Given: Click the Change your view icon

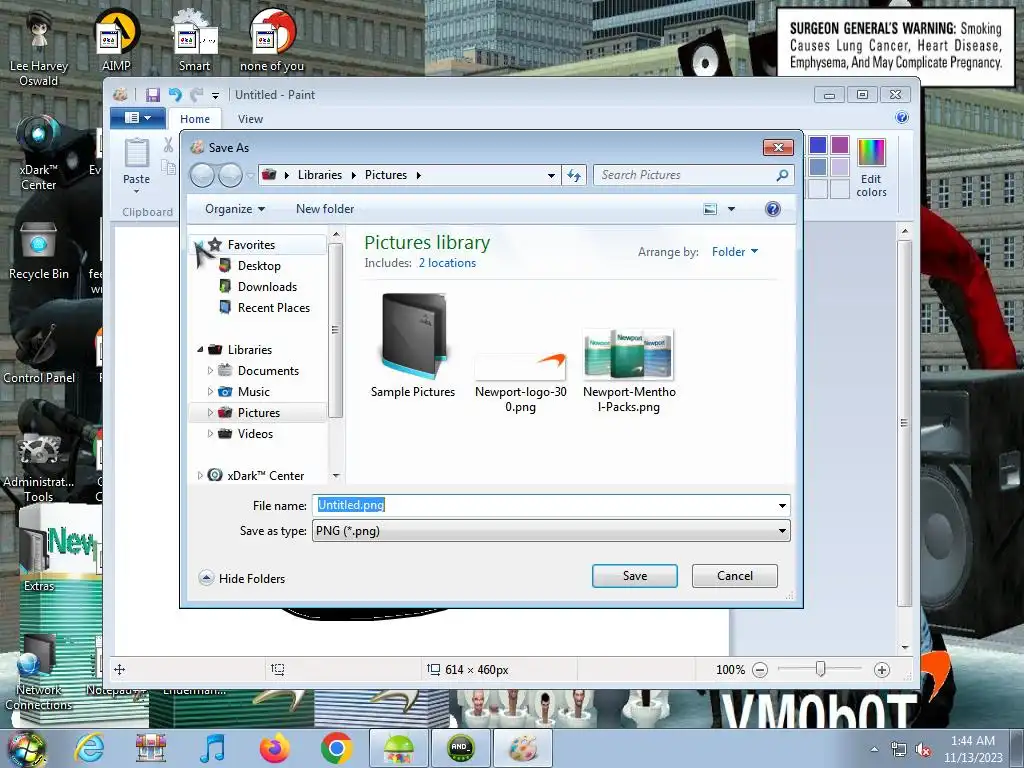Looking at the screenshot, I should [x=710, y=209].
